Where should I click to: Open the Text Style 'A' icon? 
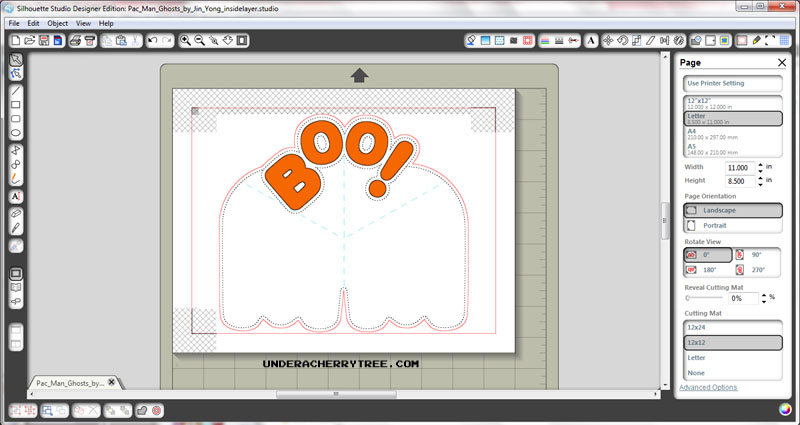[x=591, y=40]
